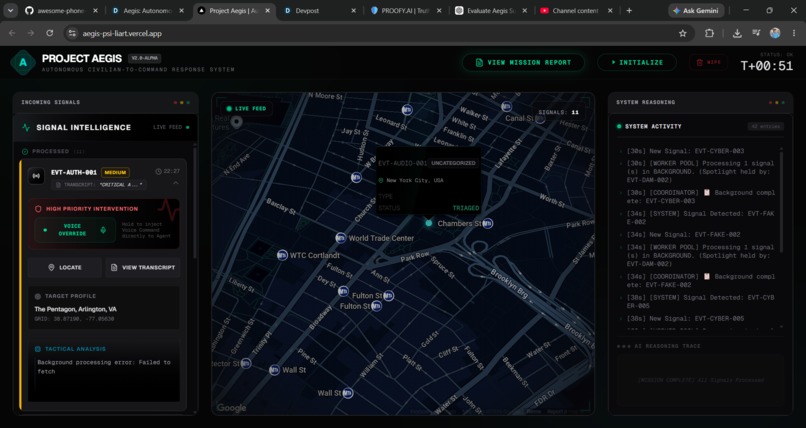Start the mission with Initialize button
Image resolution: width=806 pixels, height=428 pixels.
coord(637,62)
